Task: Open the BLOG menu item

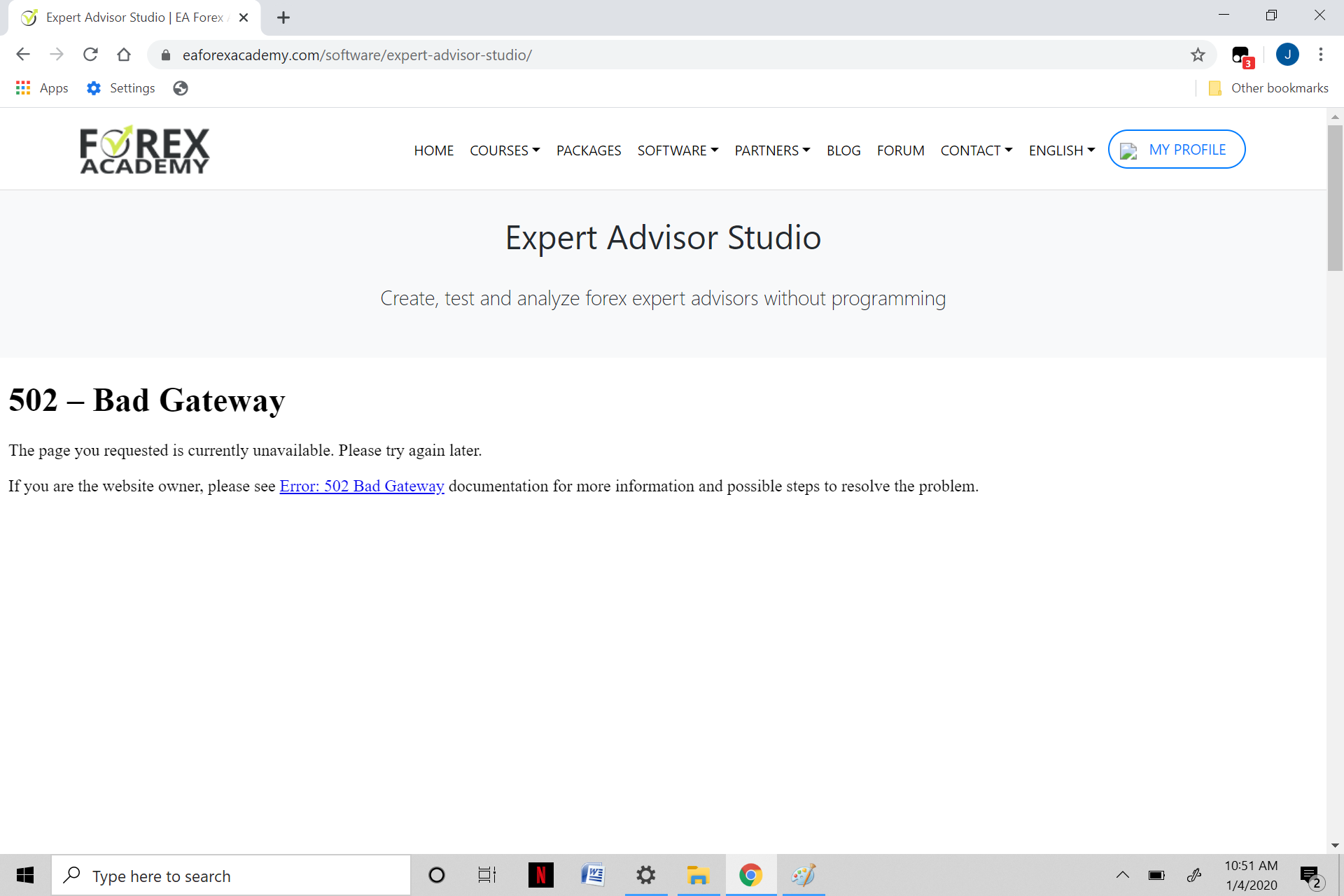Action: (843, 150)
